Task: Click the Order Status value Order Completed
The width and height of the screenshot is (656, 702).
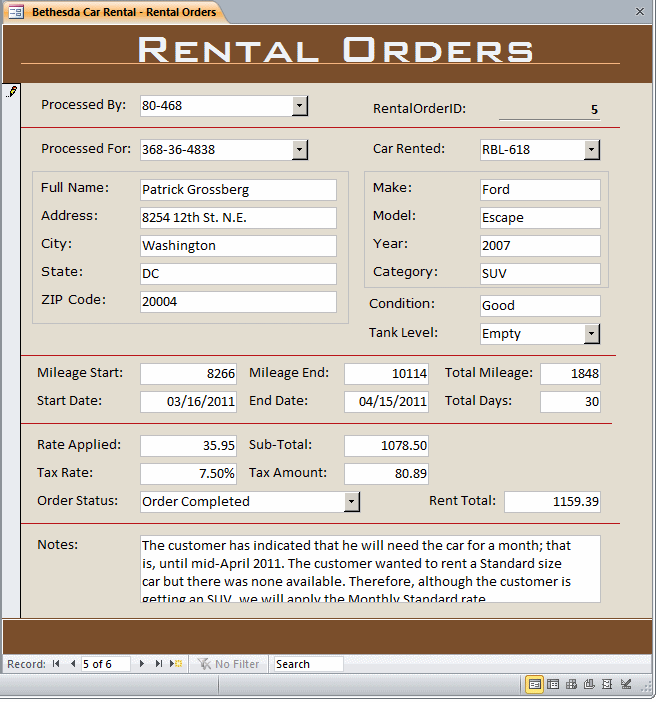Action: [x=196, y=501]
